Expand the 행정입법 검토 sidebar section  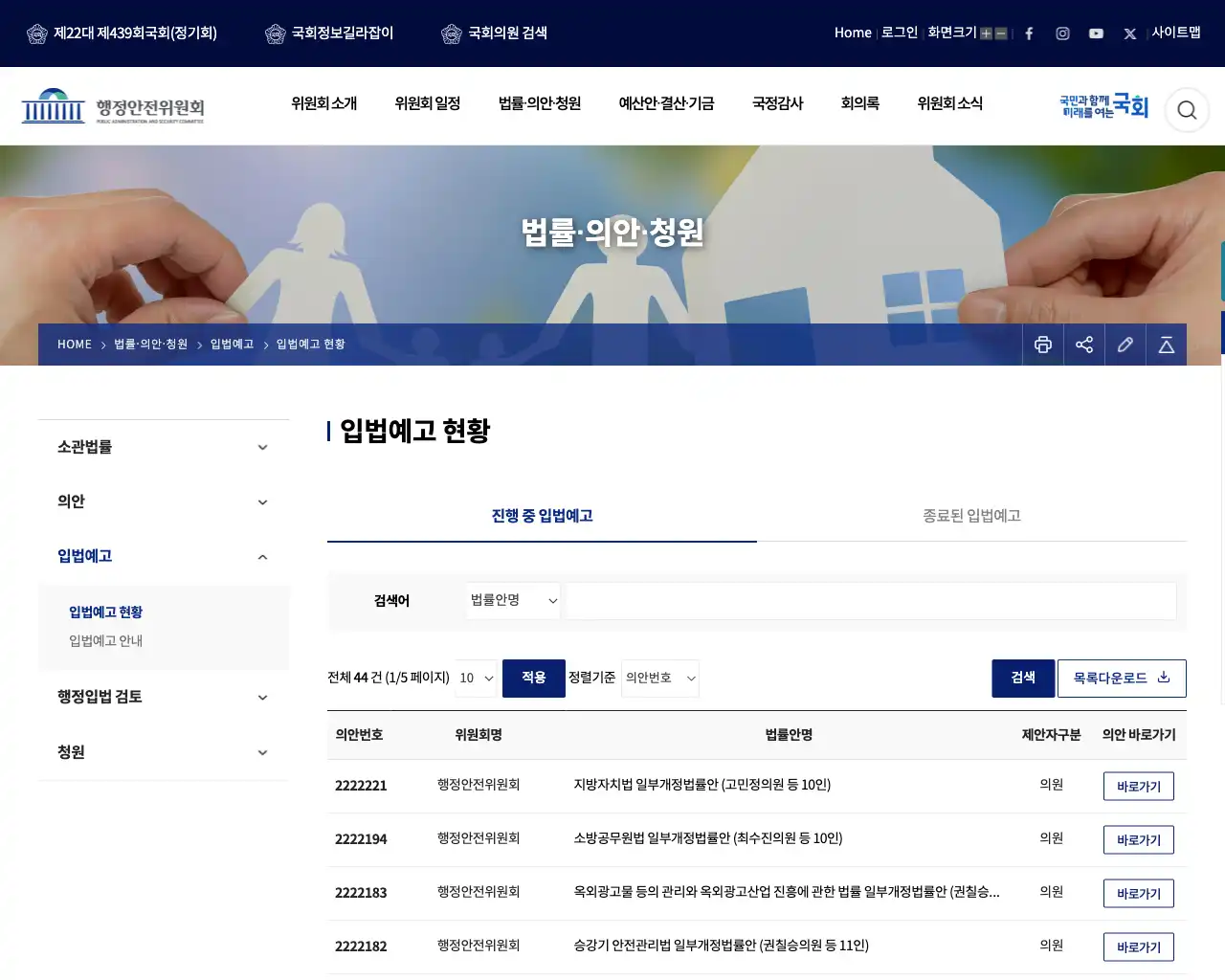tap(164, 697)
